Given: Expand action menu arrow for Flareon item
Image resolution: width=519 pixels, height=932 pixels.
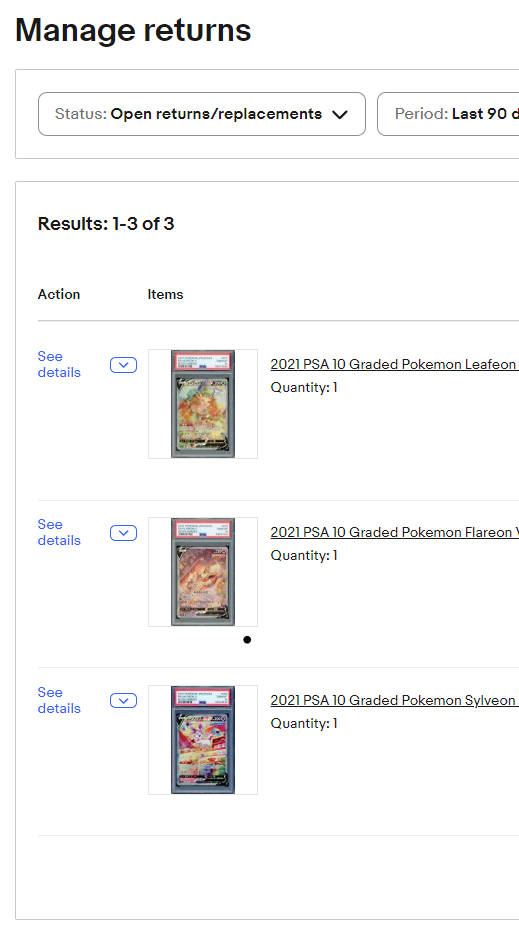Looking at the screenshot, I should tap(124, 533).
